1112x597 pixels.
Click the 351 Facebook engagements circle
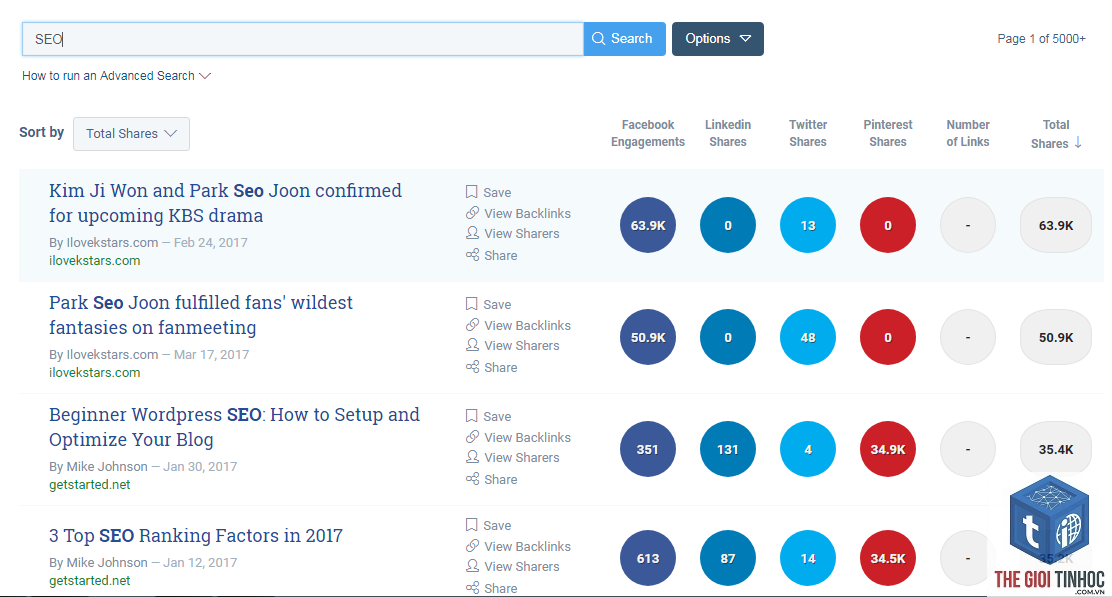(647, 450)
